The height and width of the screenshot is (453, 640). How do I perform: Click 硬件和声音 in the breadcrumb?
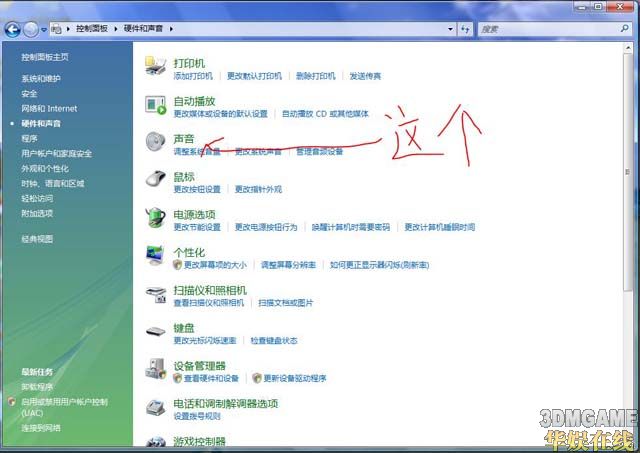click(x=143, y=29)
